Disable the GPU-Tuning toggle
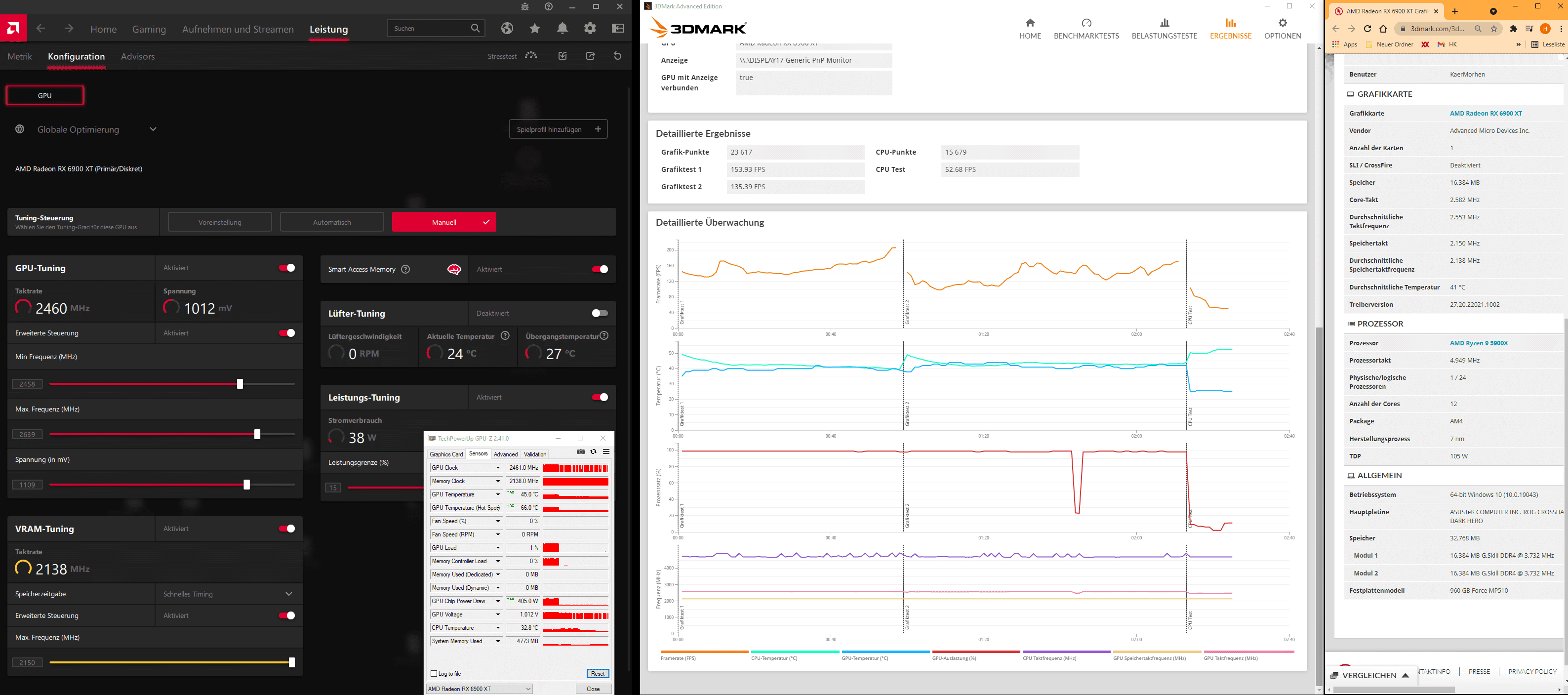Image resolution: width=1568 pixels, height=695 pixels. coord(287,268)
